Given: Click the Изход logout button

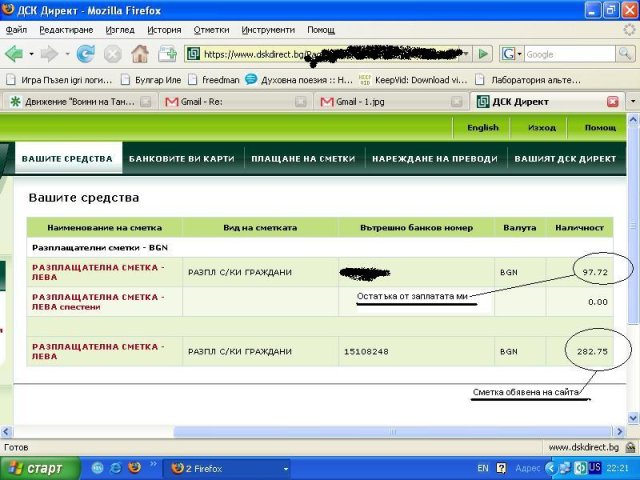Looking at the screenshot, I should 542,128.
